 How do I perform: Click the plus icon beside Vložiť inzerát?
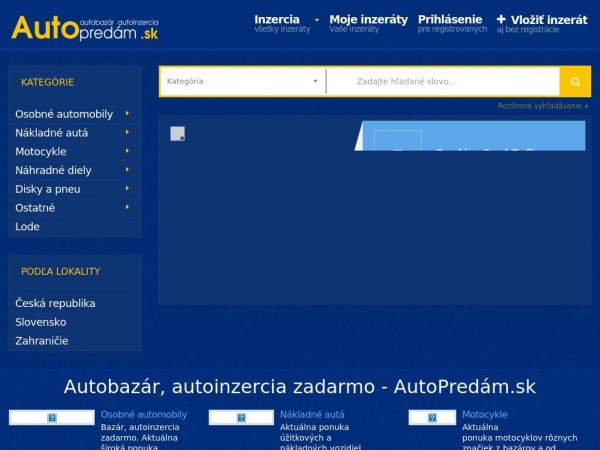pos(501,19)
